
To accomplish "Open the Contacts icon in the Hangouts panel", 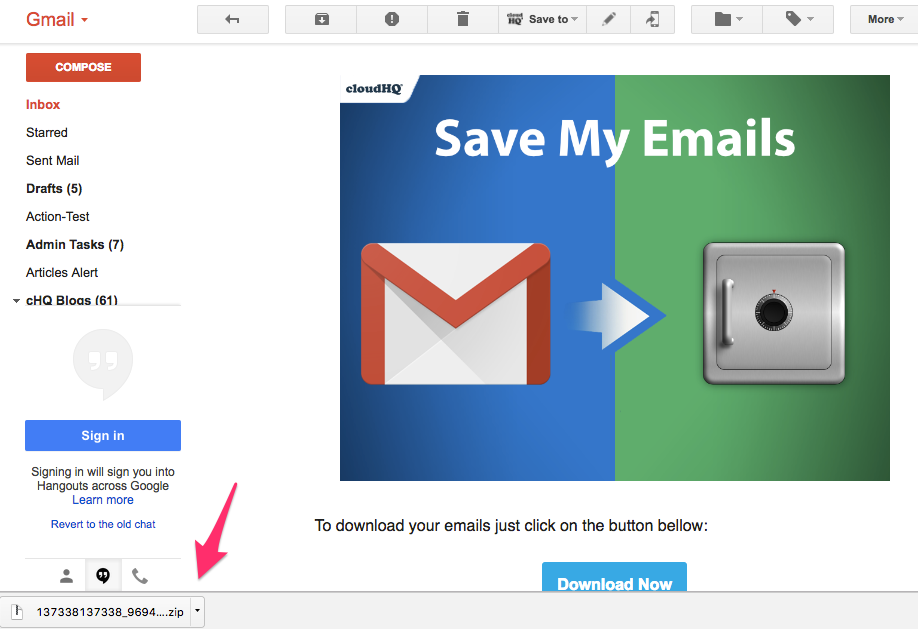I will click(x=66, y=575).
